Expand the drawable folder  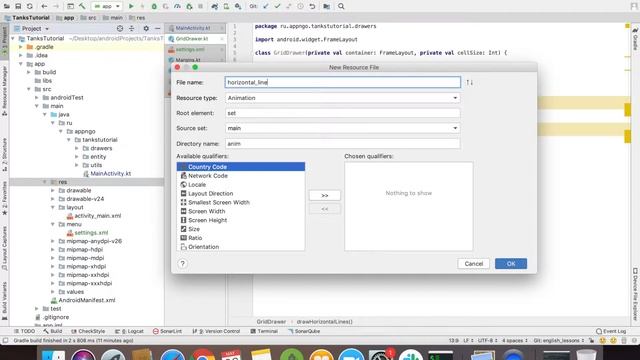pos(53,191)
